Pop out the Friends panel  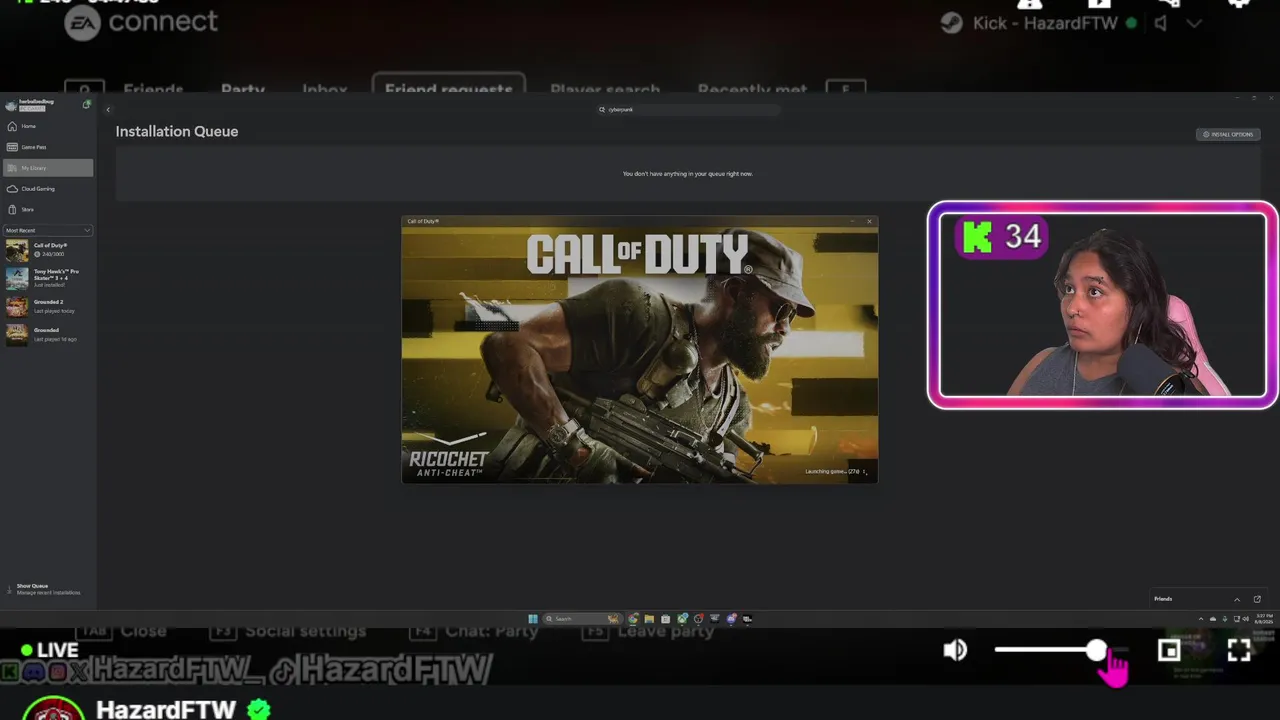pos(1257,599)
